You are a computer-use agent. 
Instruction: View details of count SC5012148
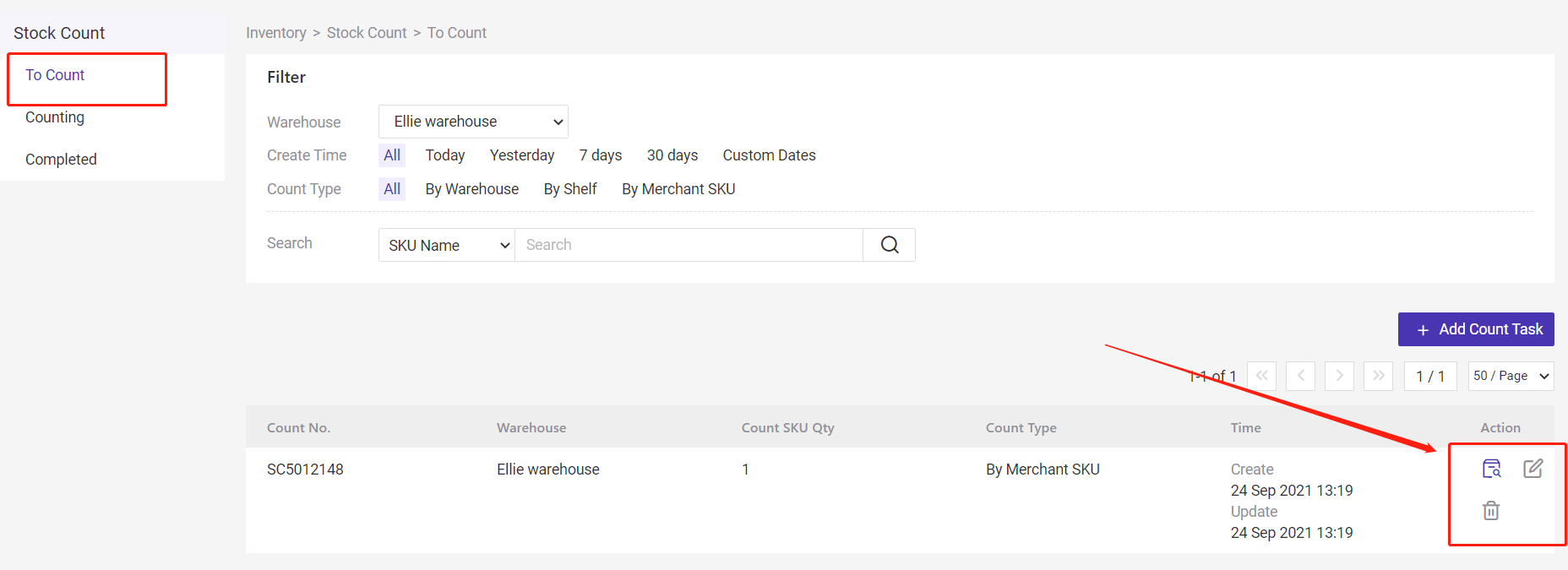pos(1491,469)
